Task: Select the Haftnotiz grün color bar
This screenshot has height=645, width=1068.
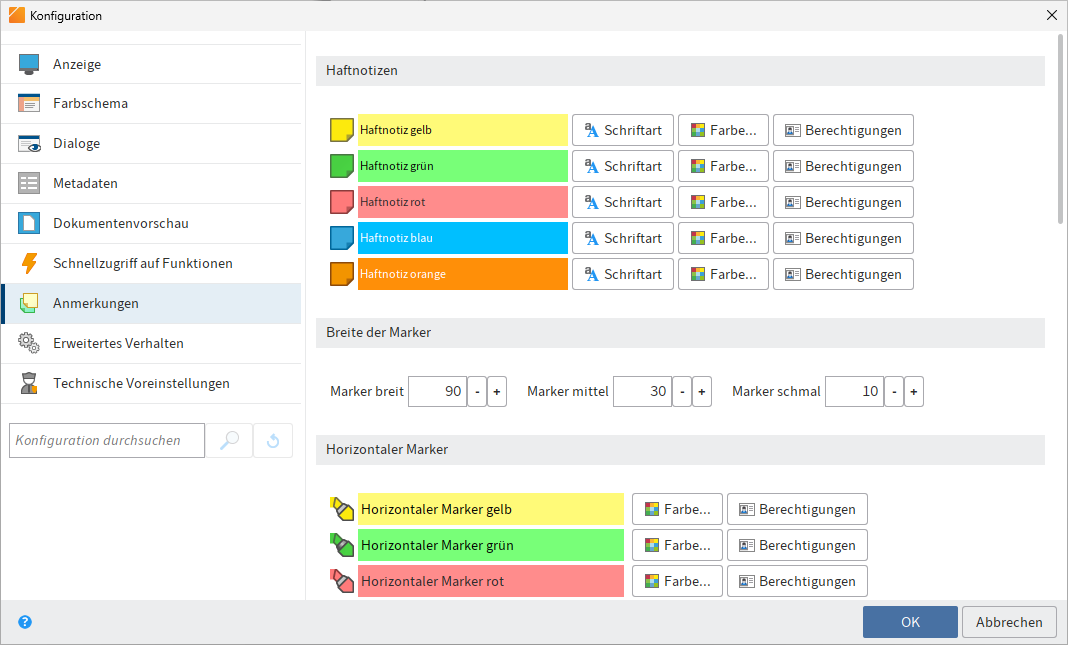Action: click(x=462, y=166)
